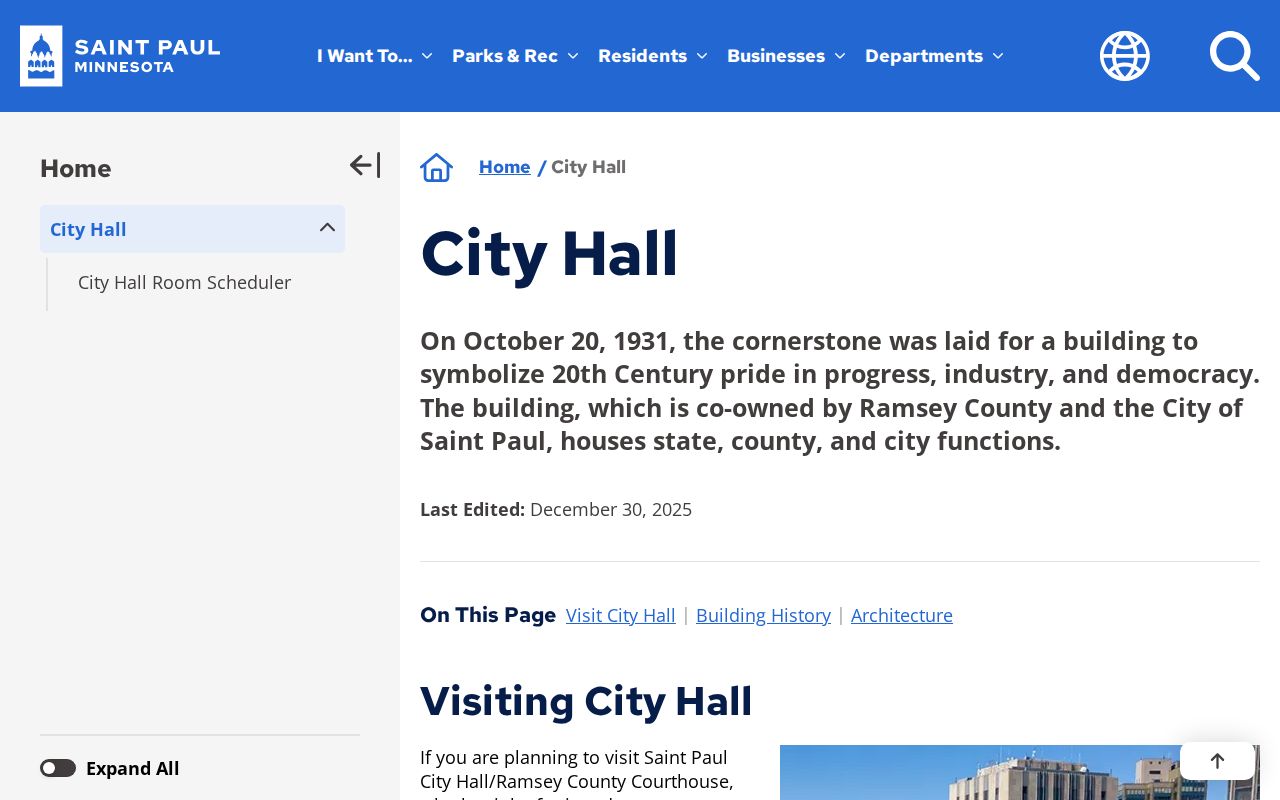Viewport: 1280px width, 800px height.
Task: Jump to Visit City Hall section
Action: [620, 616]
